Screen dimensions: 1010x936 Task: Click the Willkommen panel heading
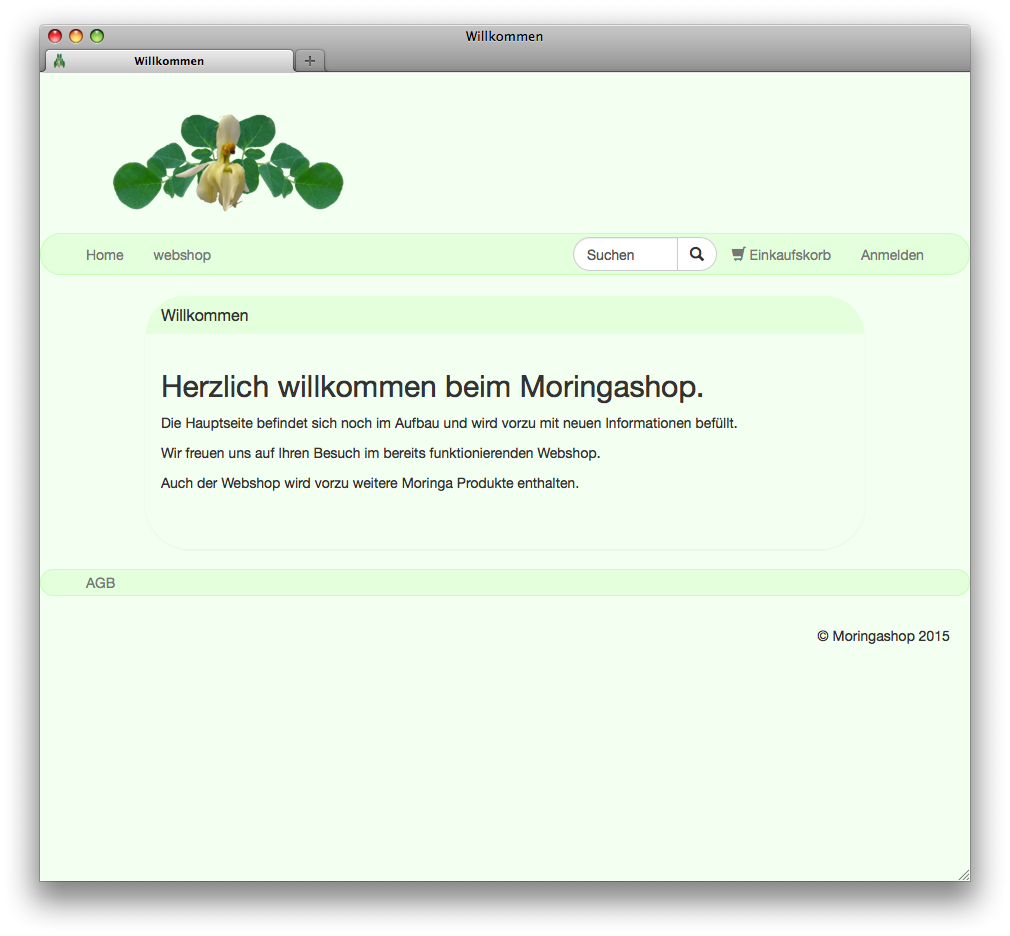click(204, 315)
